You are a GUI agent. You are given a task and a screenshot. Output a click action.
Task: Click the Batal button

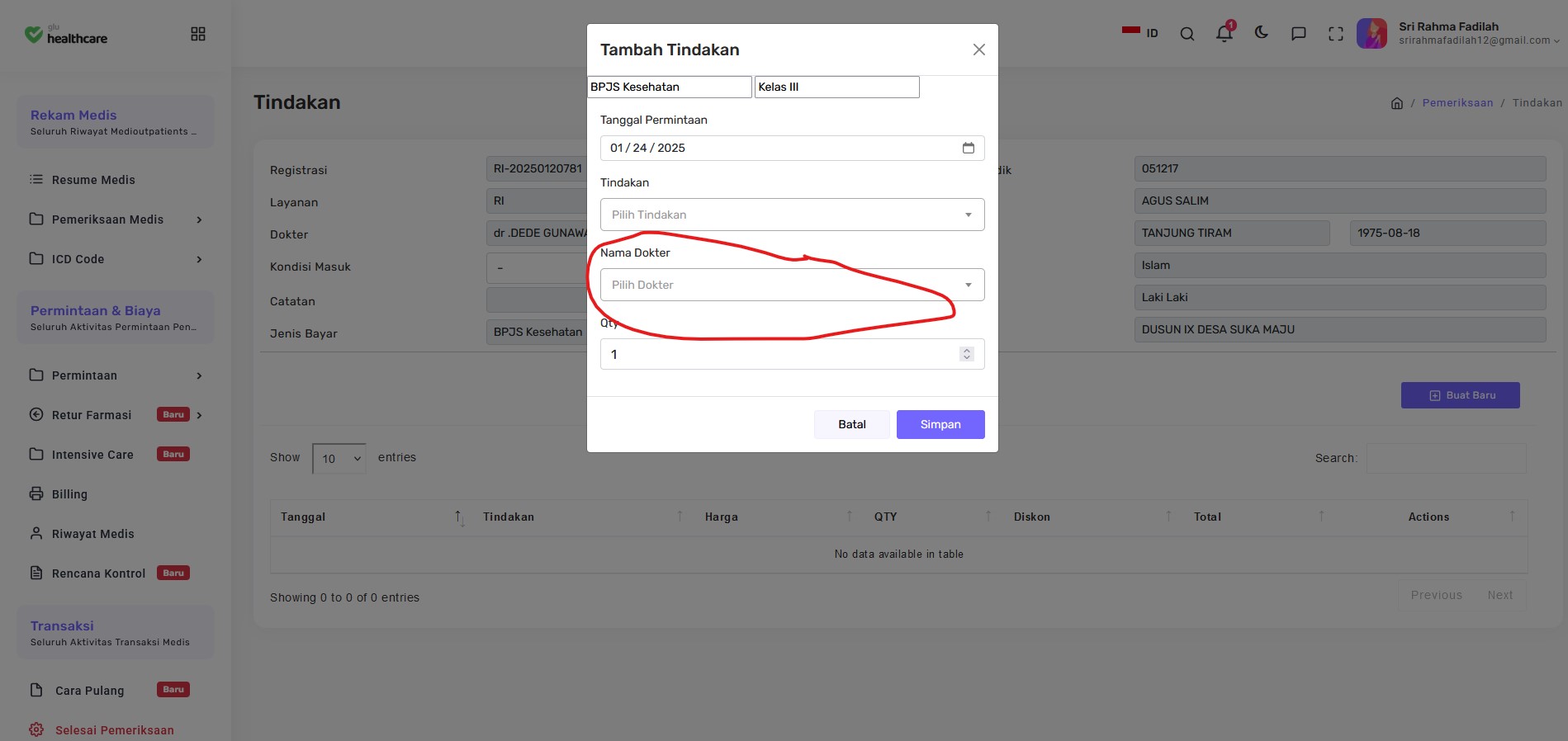coord(852,424)
